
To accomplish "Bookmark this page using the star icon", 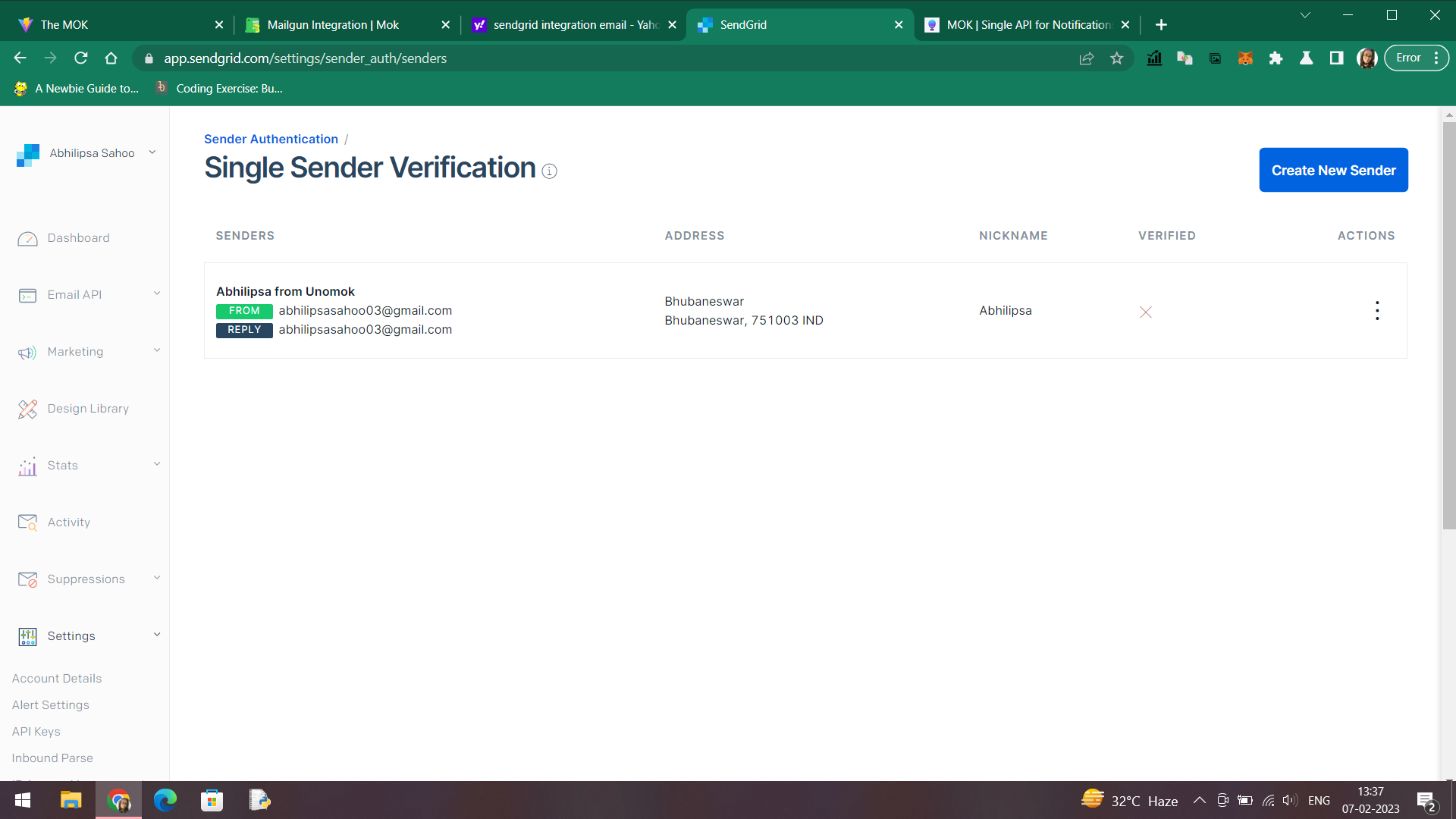I will [1116, 58].
